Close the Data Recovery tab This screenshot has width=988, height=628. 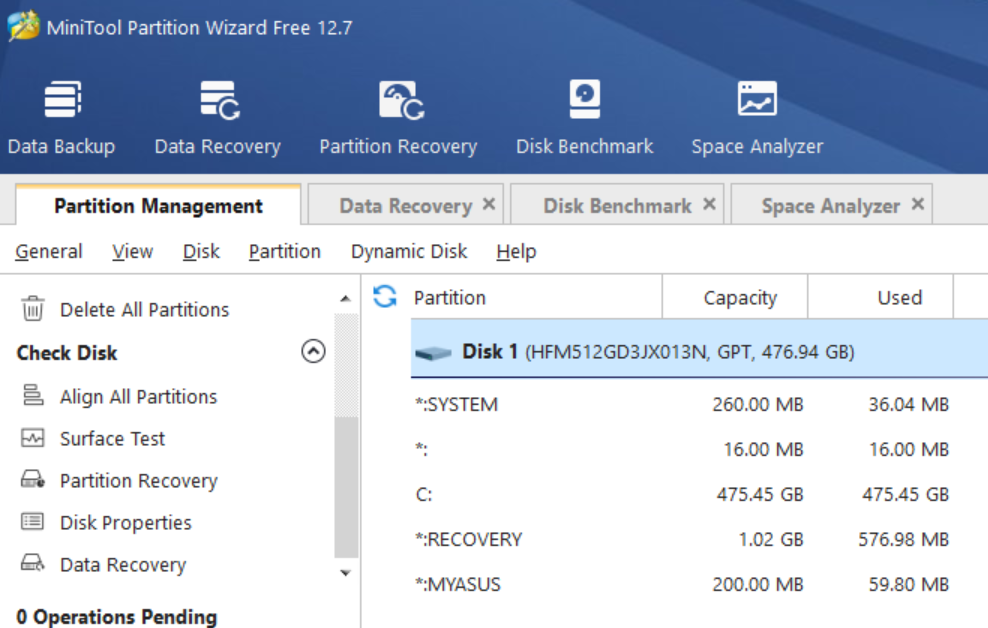489,203
